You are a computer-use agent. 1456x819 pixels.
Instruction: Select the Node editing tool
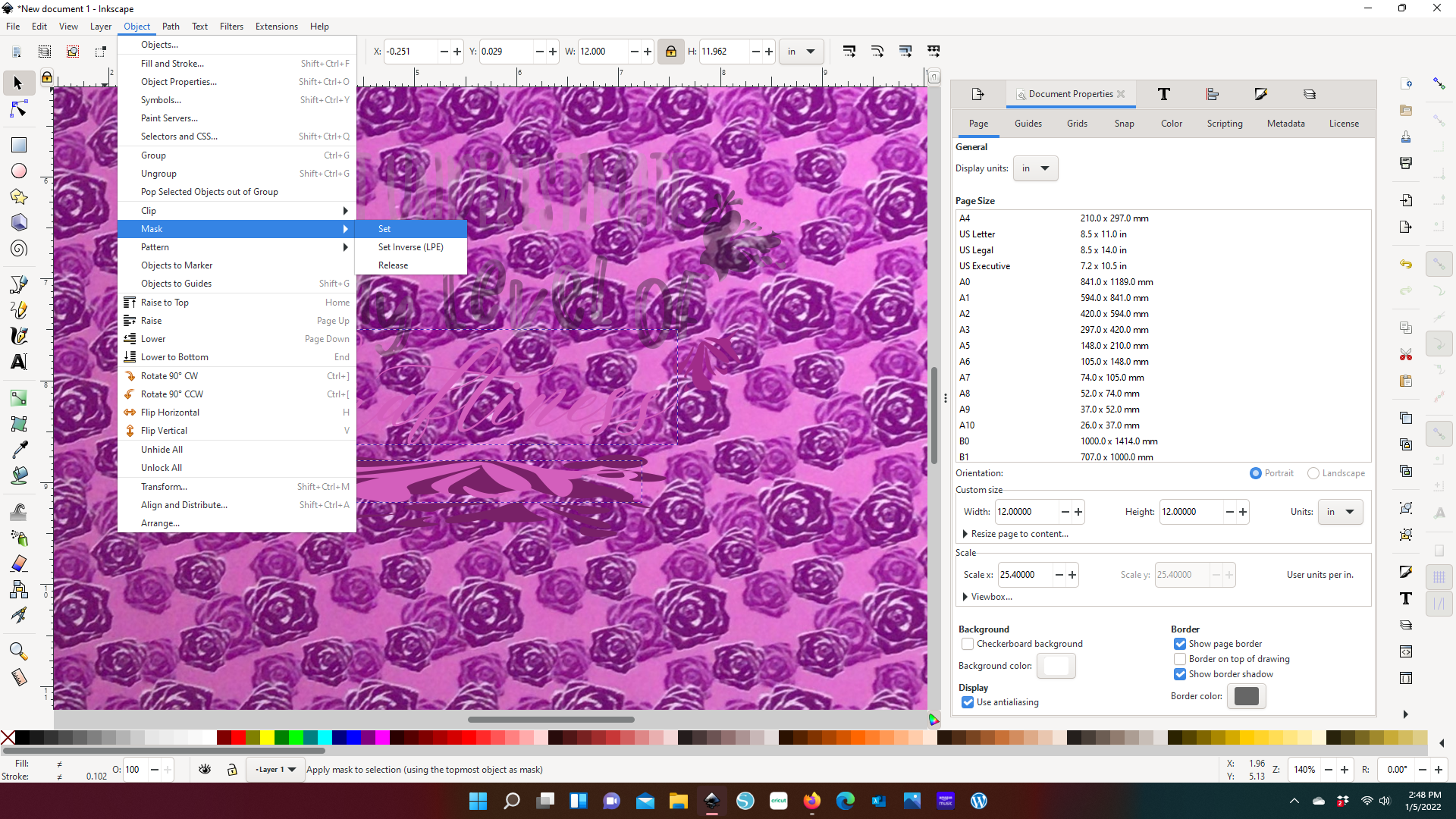pyautogui.click(x=18, y=110)
